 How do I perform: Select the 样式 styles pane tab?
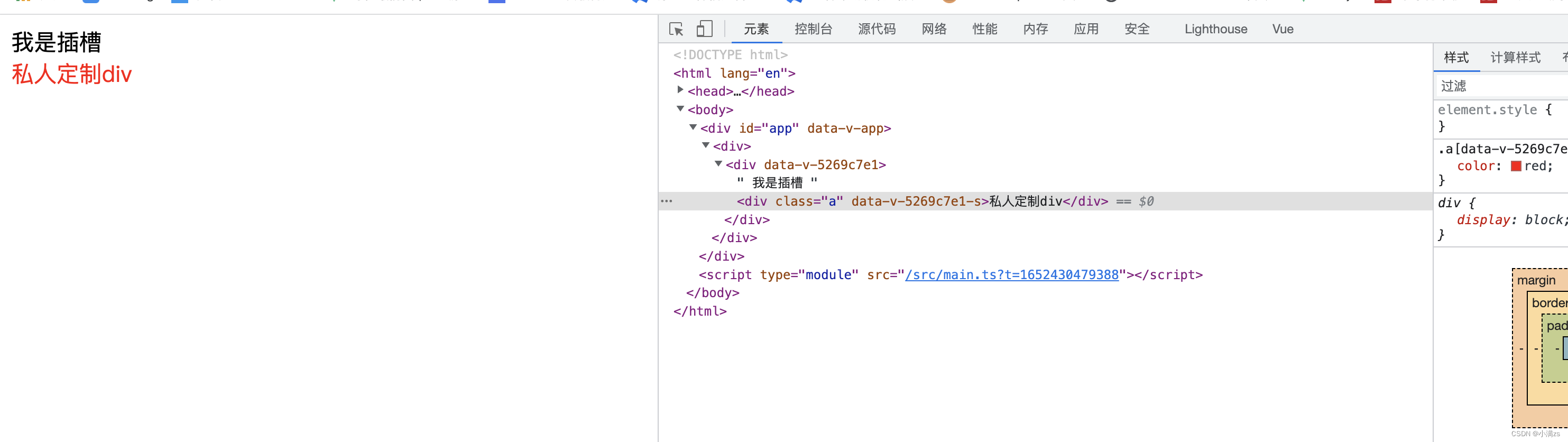coord(1456,58)
